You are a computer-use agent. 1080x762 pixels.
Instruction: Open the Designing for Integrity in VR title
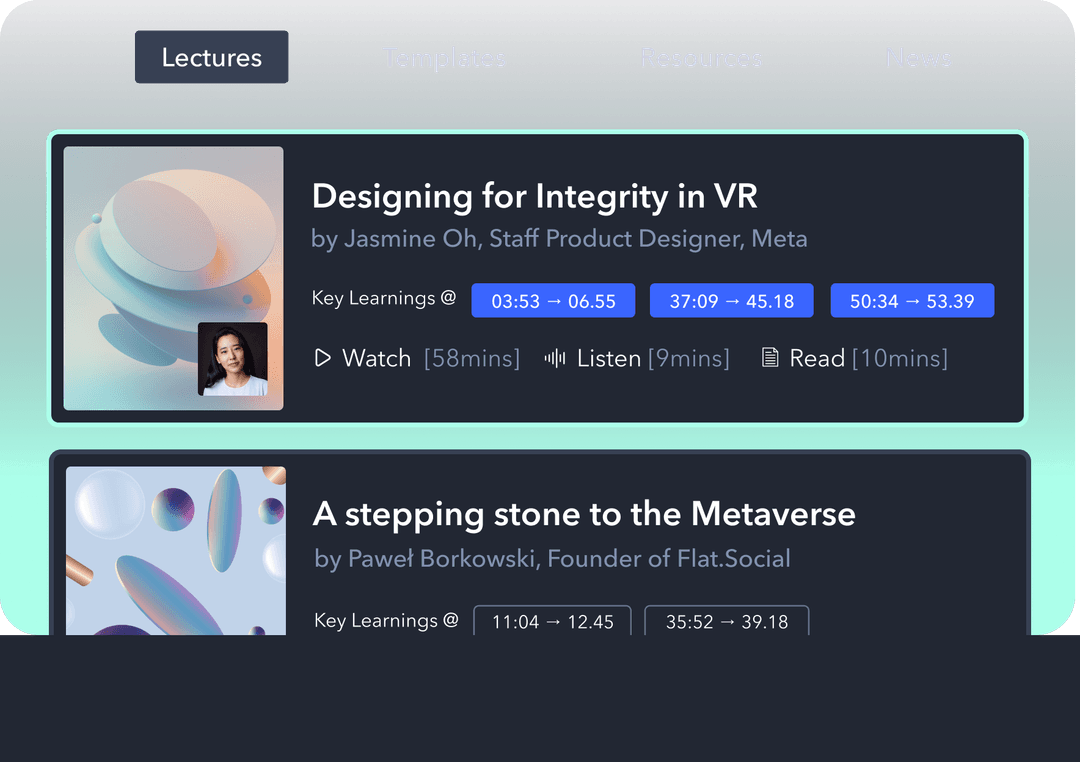coord(534,196)
